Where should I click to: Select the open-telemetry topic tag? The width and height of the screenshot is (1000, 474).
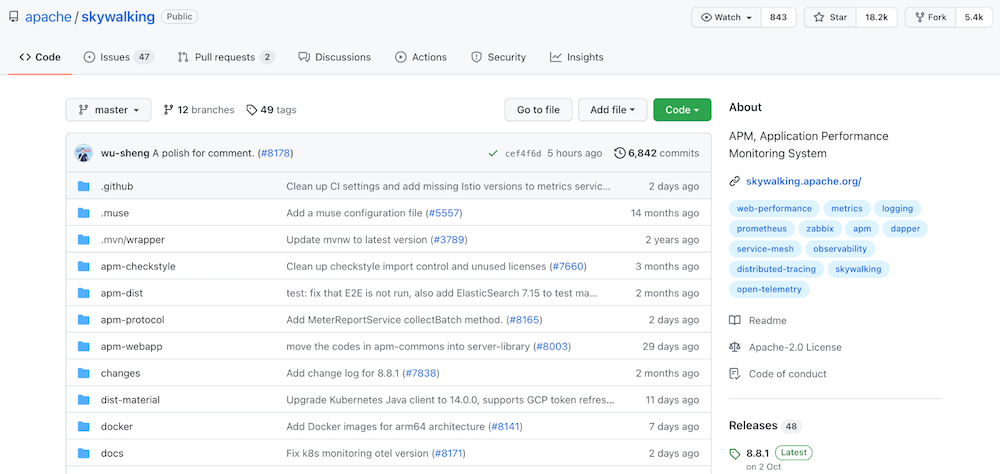[769, 289]
